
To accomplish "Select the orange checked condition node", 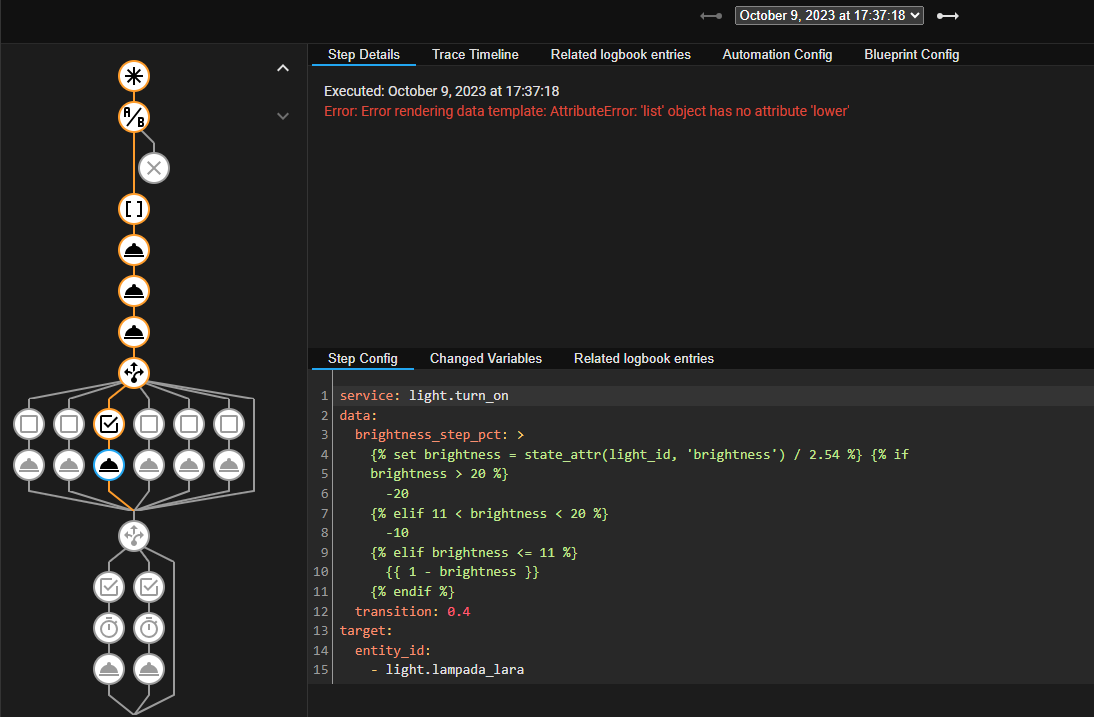I will pyautogui.click(x=108, y=423).
